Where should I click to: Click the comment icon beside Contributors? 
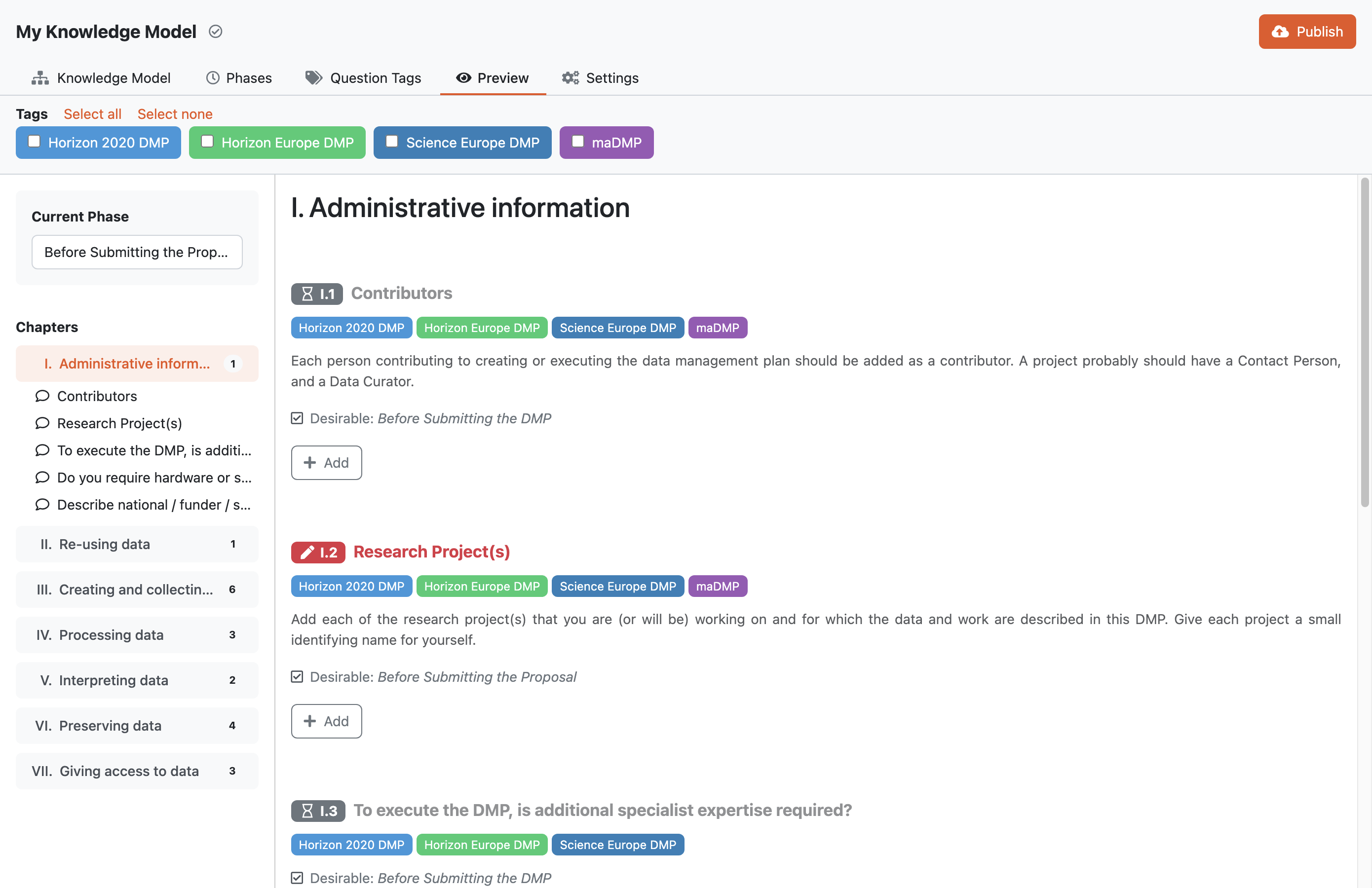point(42,396)
